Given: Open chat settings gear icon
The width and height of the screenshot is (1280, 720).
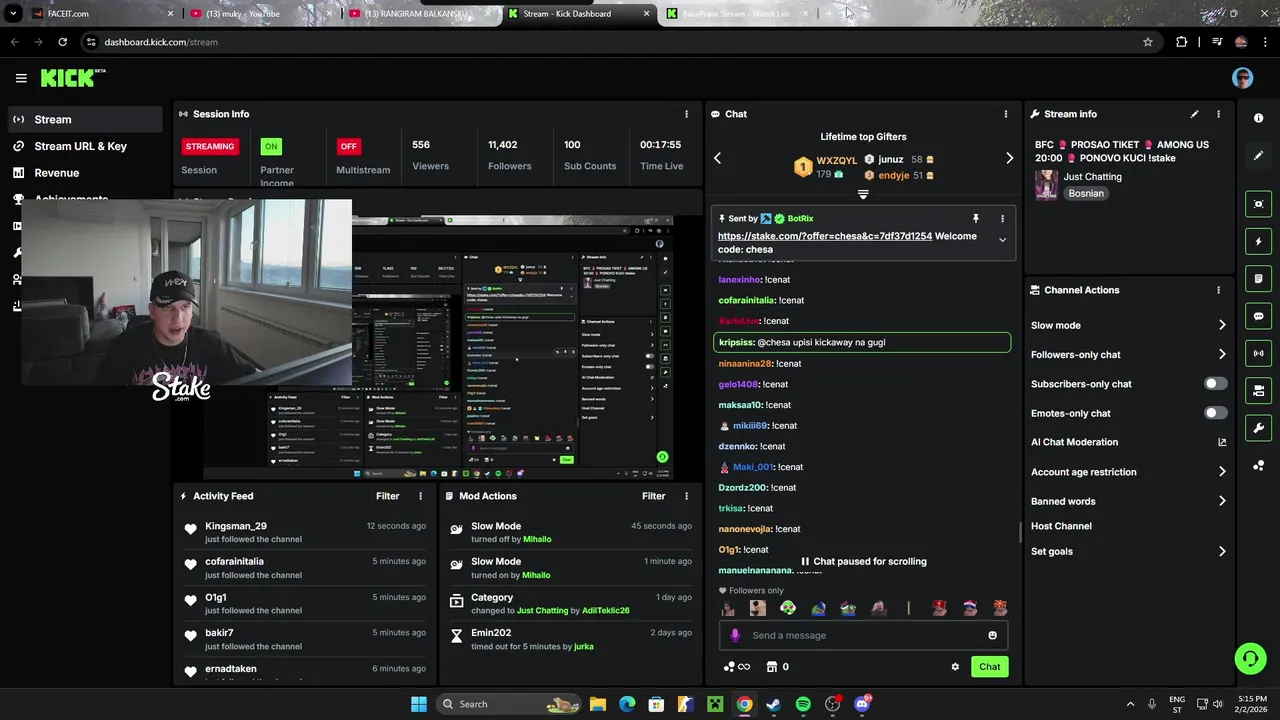Looking at the screenshot, I should tap(955, 667).
